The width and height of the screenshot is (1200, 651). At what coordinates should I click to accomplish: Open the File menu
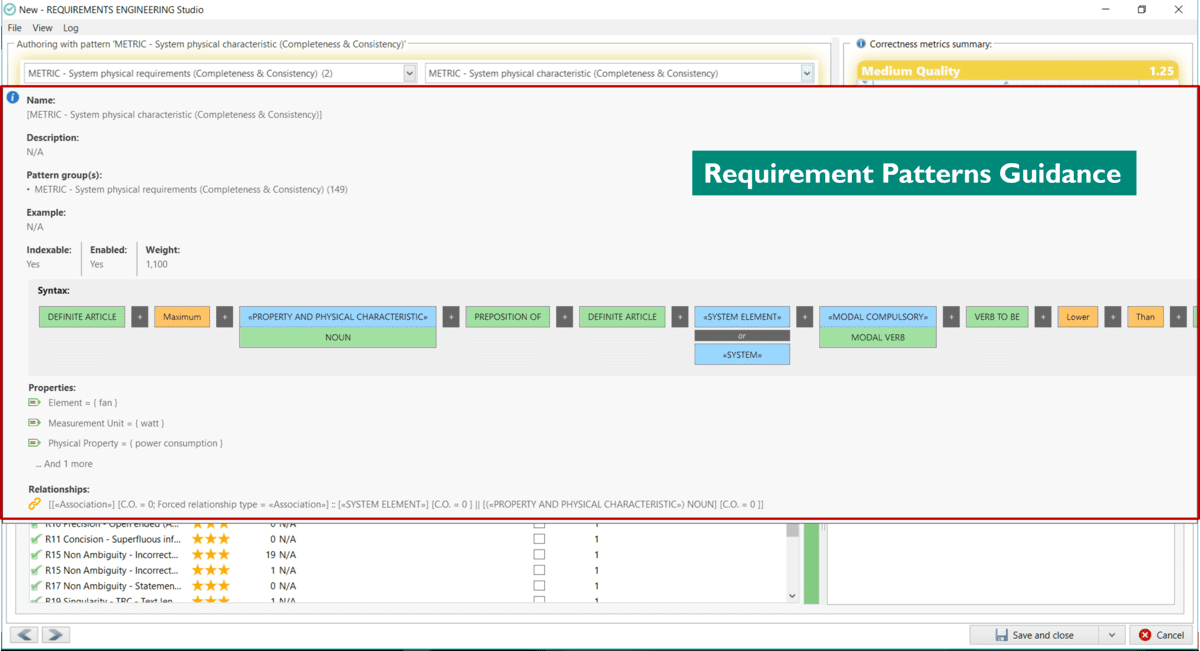click(x=15, y=28)
